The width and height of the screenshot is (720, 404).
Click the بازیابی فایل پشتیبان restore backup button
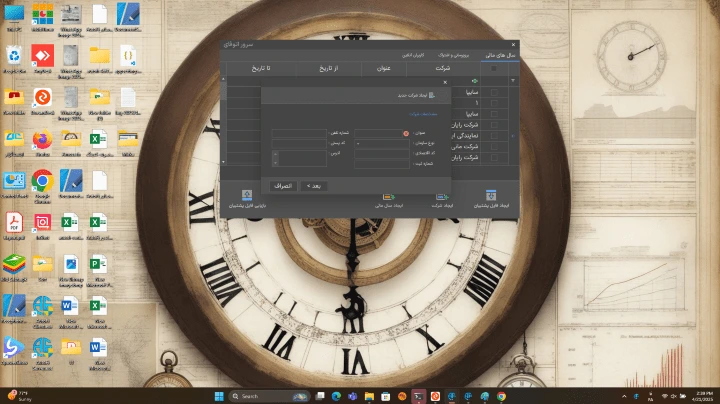(x=247, y=199)
